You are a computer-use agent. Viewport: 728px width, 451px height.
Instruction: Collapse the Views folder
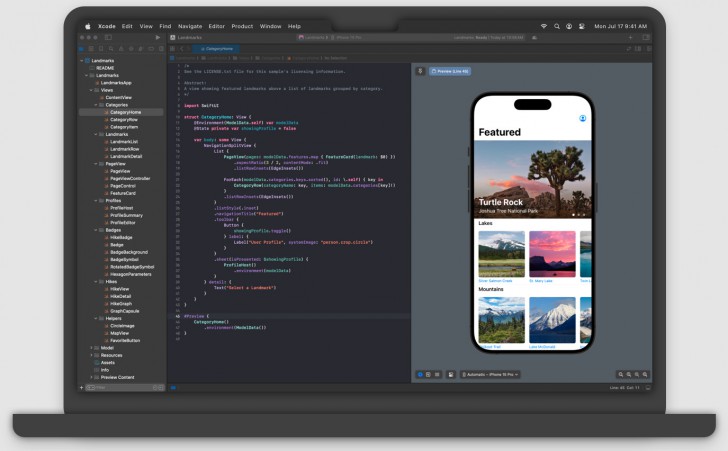point(91,90)
